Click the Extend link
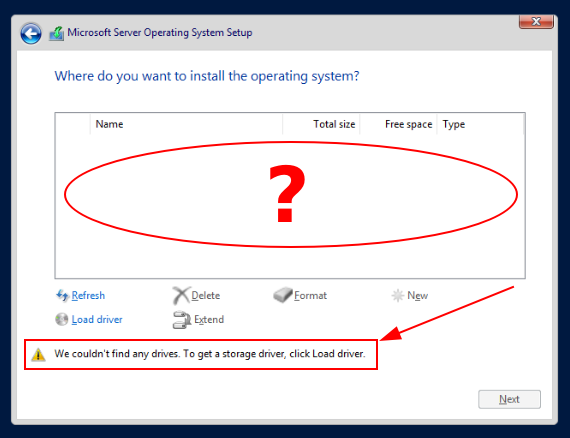This screenshot has width=570, height=438. tap(209, 320)
